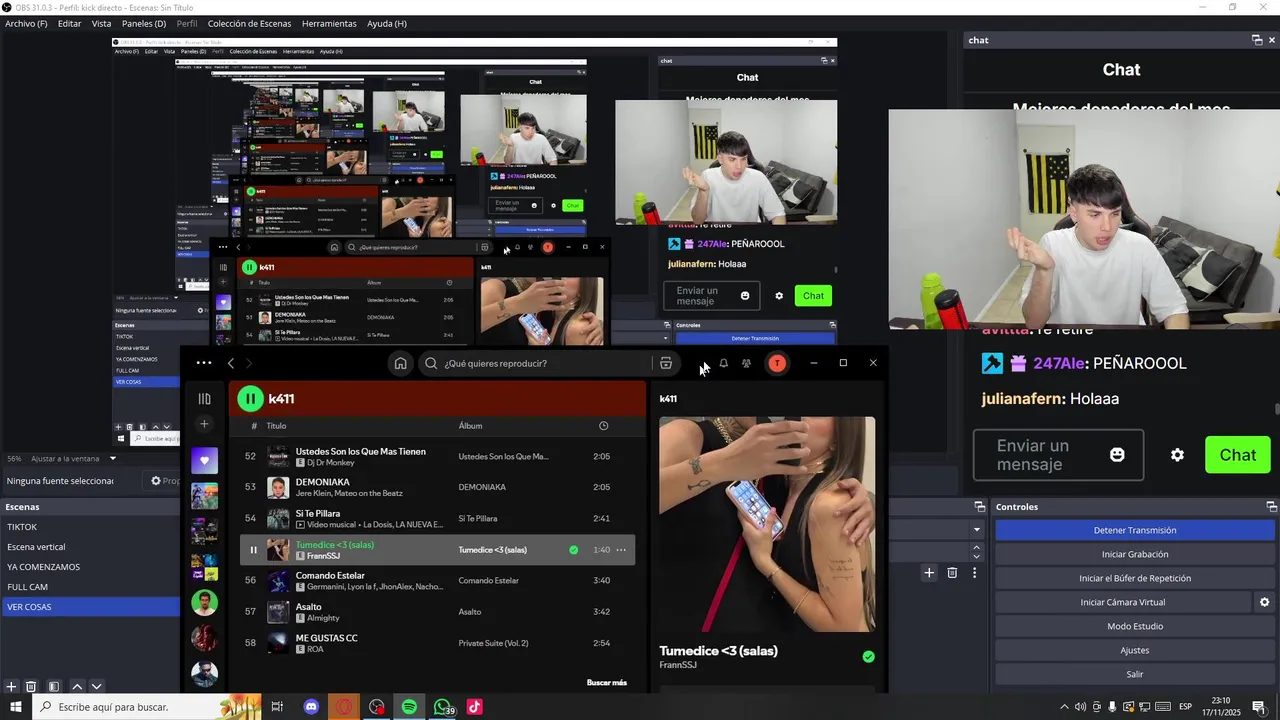Switch to the YA COMENZAMOS scene

[x=91, y=567]
